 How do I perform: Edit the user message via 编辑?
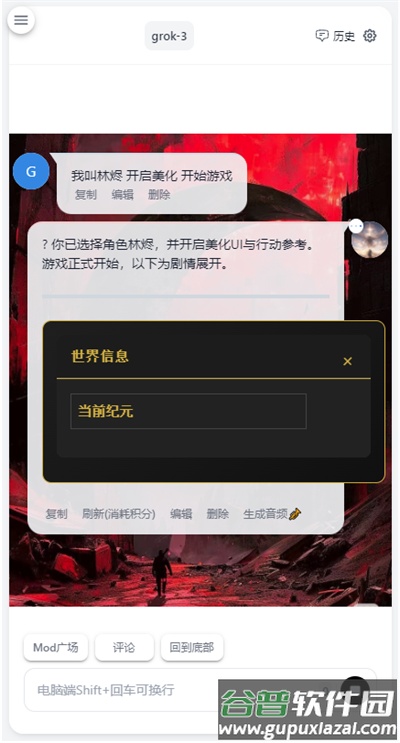[122, 195]
